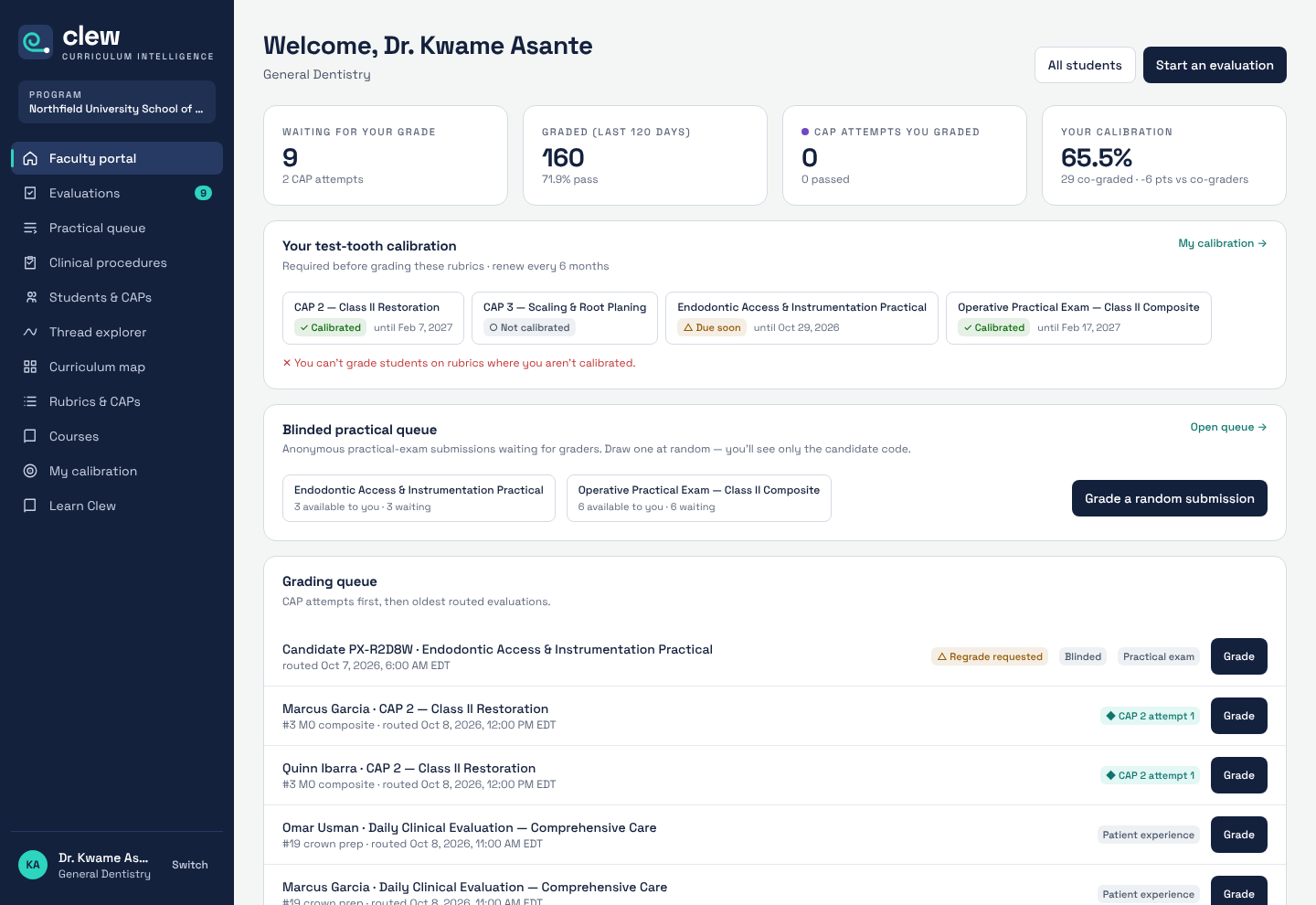This screenshot has width=1316, height=905.
Task: Grade Omar Usman daily clinical evaluation
Action: tap(1239, 835)
